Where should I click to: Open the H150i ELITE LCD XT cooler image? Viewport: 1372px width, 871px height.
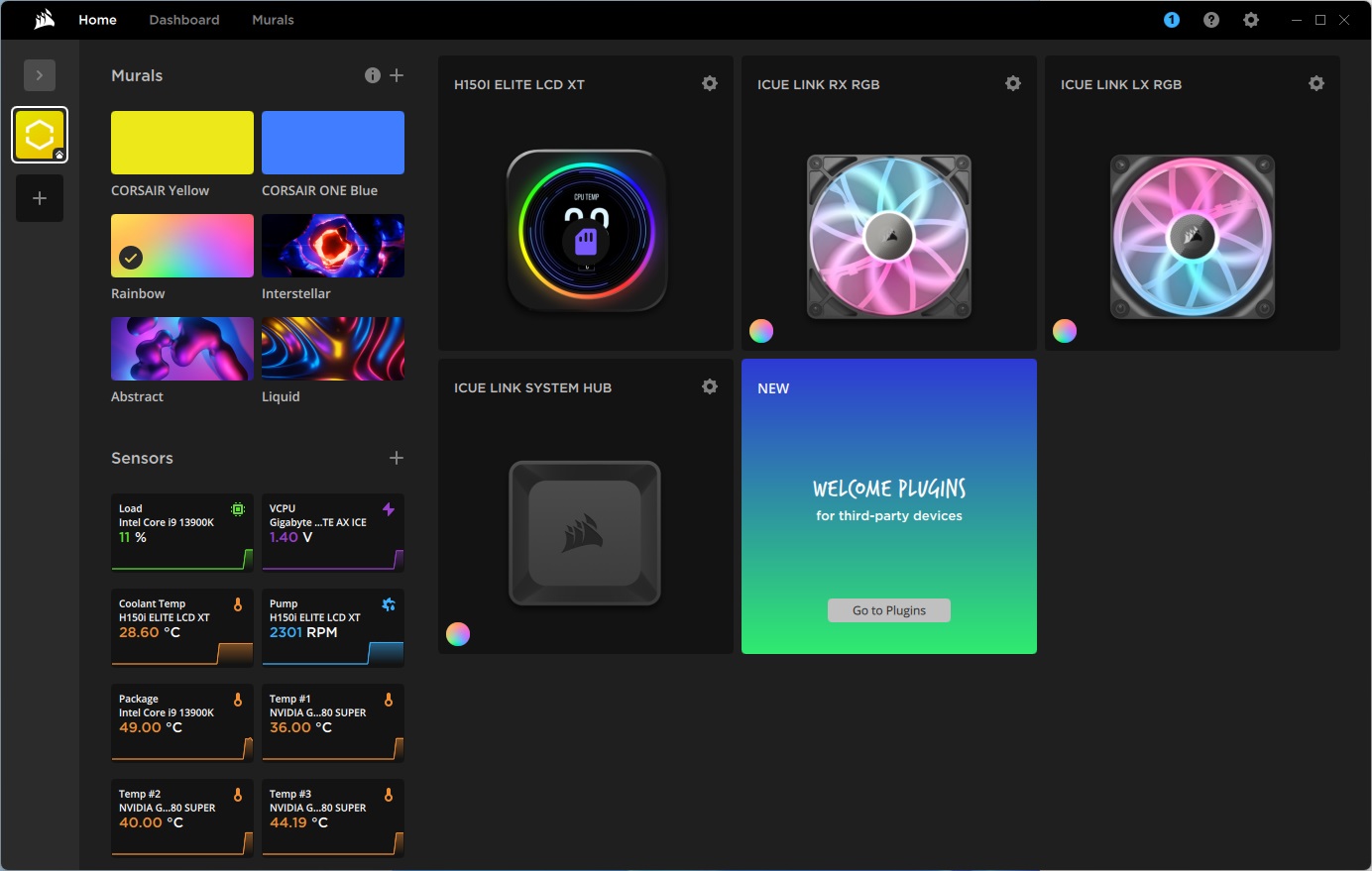[x=587, y=230]
